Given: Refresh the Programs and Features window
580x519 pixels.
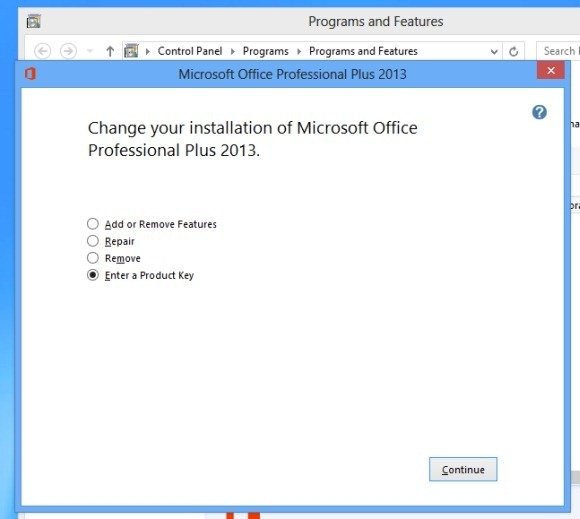Looking at the screenshot, I should [x=513, y=51].
